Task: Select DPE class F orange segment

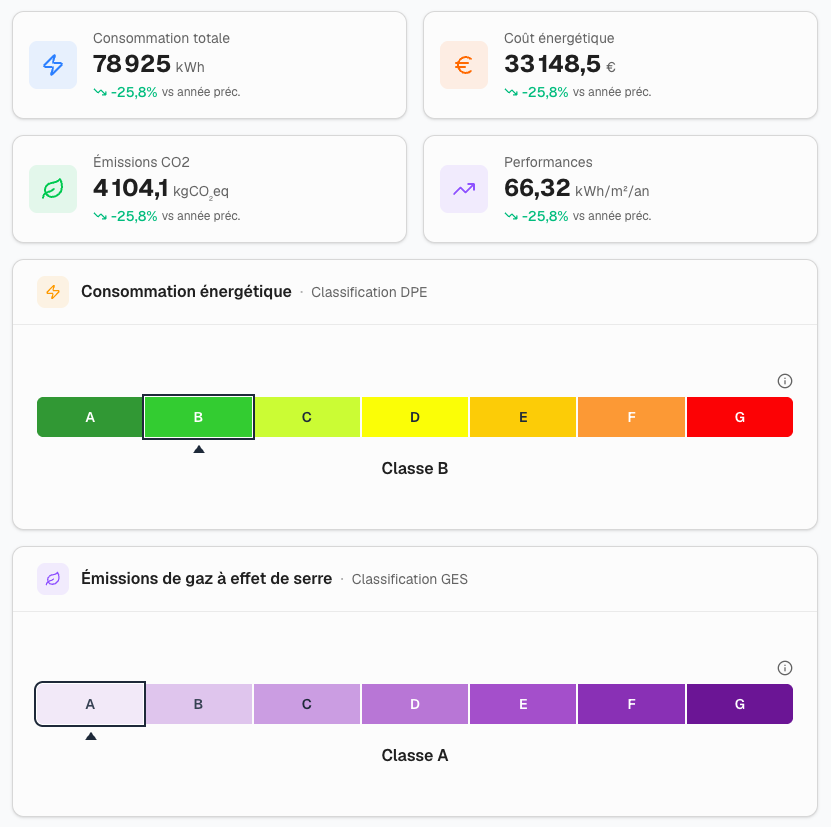Action: (631, 417)
